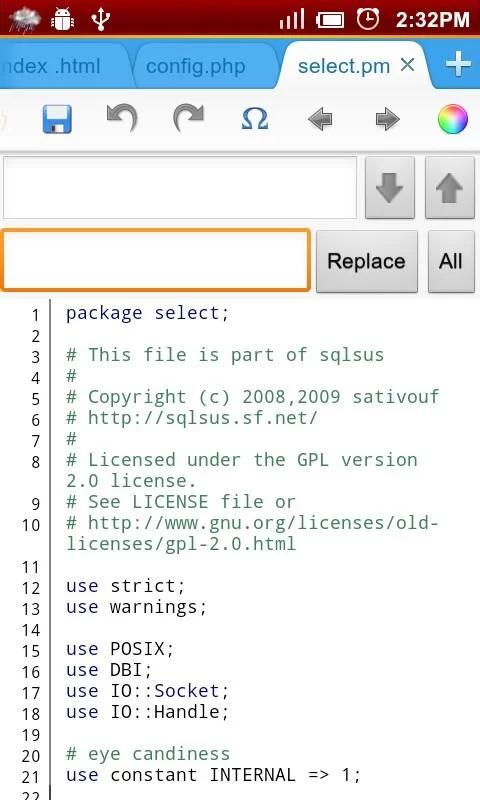The height and width of the screenshot is (800, 480).
Task: Undo the last edit
Action: (122, 118)
